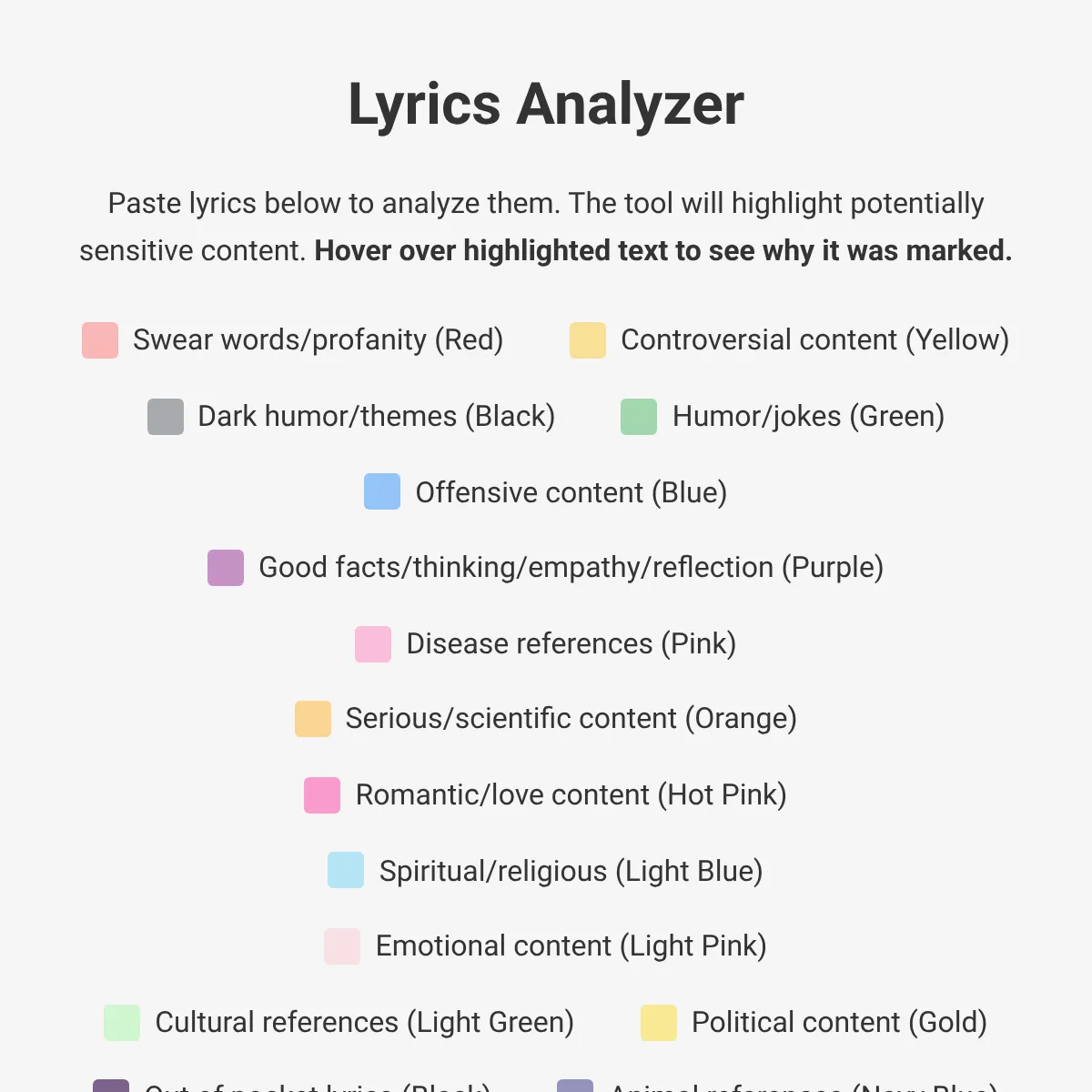Click the gray Dark humor/themes swatch
The image size is (1092, 1092).
coord(166,417)
